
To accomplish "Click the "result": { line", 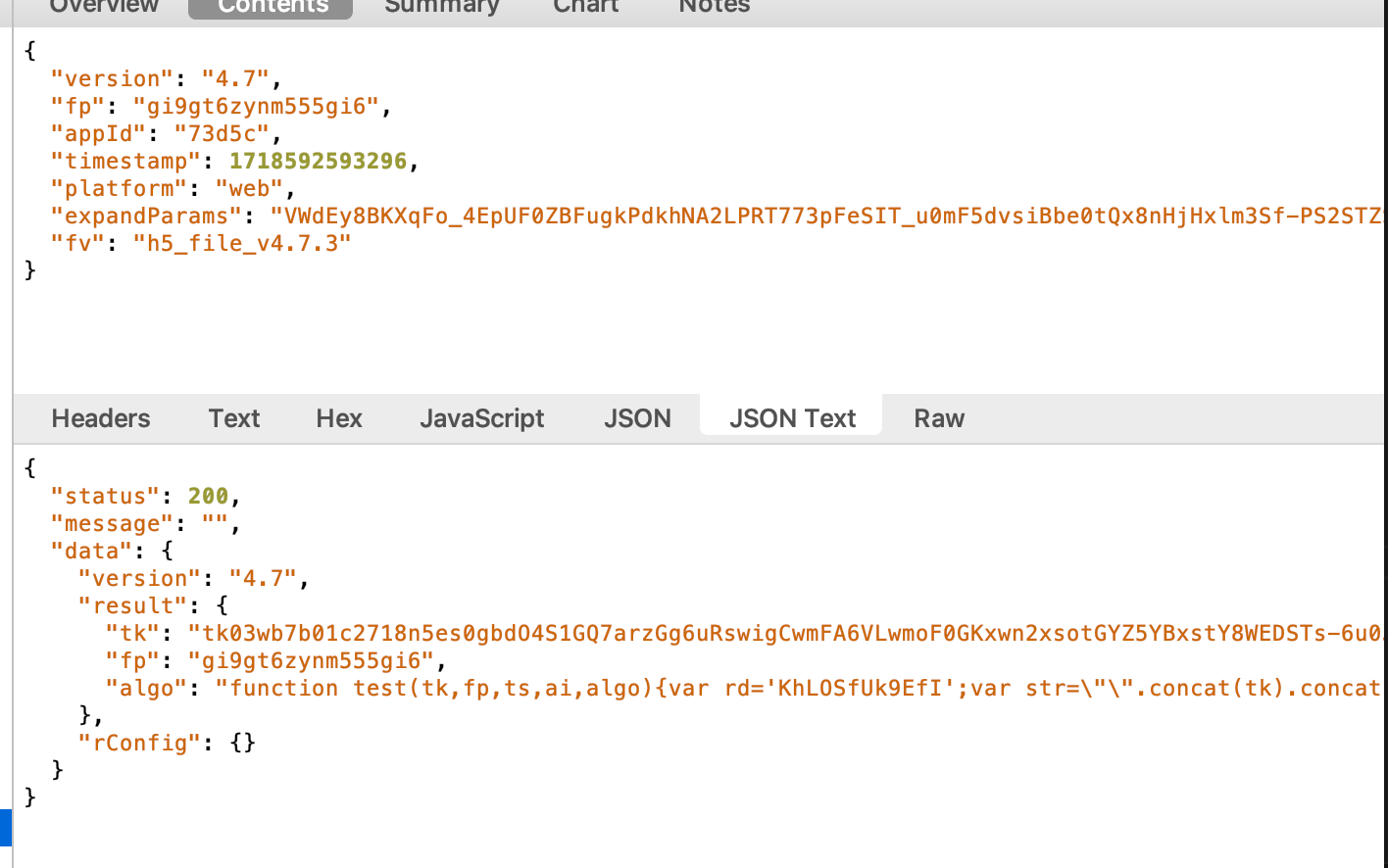I will click(x=152, y=605).
